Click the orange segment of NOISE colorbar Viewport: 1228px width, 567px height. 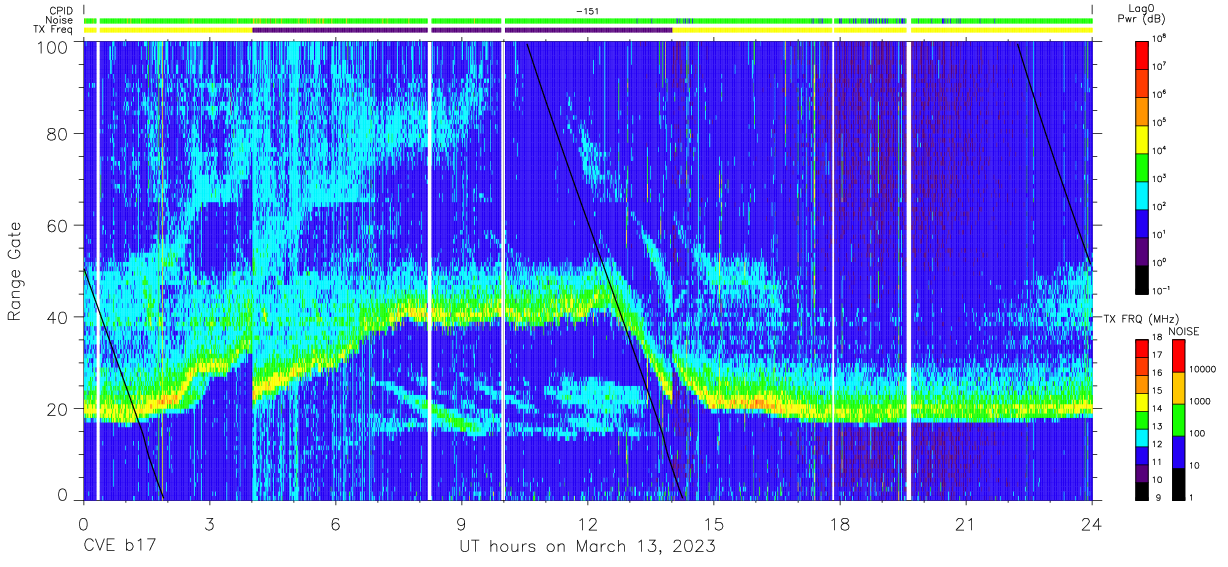click(x=1177, y=387)
